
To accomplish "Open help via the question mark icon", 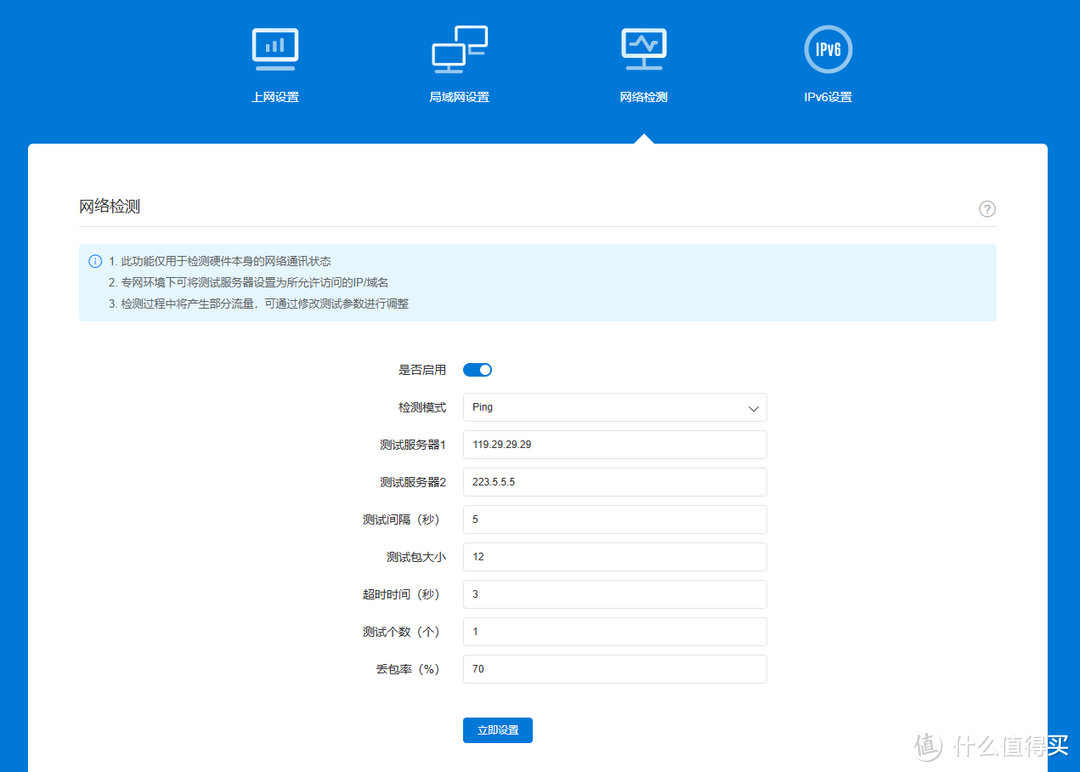I will click(x=987, y=209).
